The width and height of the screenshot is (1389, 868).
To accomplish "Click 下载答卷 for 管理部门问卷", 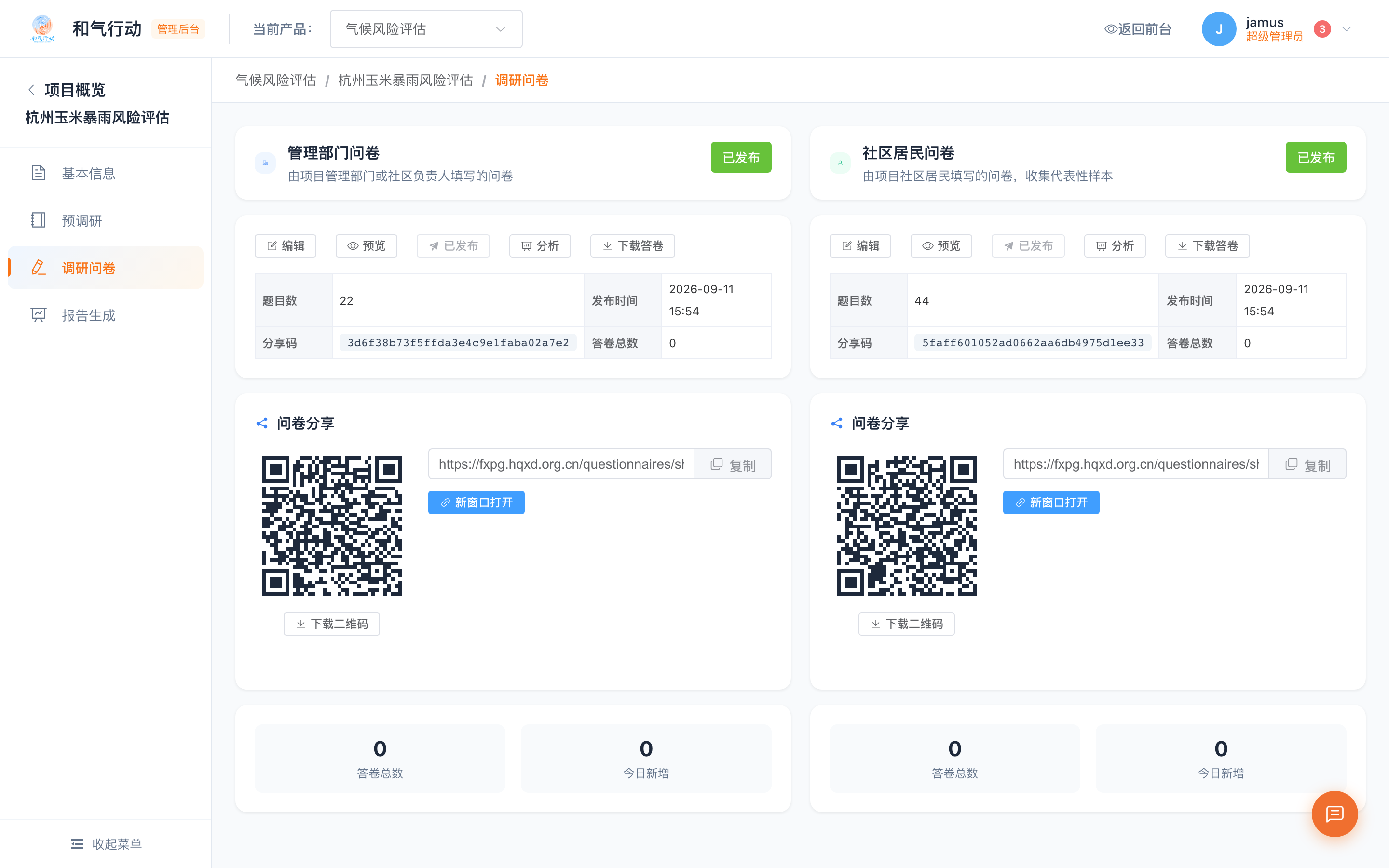I will point(632,246).
